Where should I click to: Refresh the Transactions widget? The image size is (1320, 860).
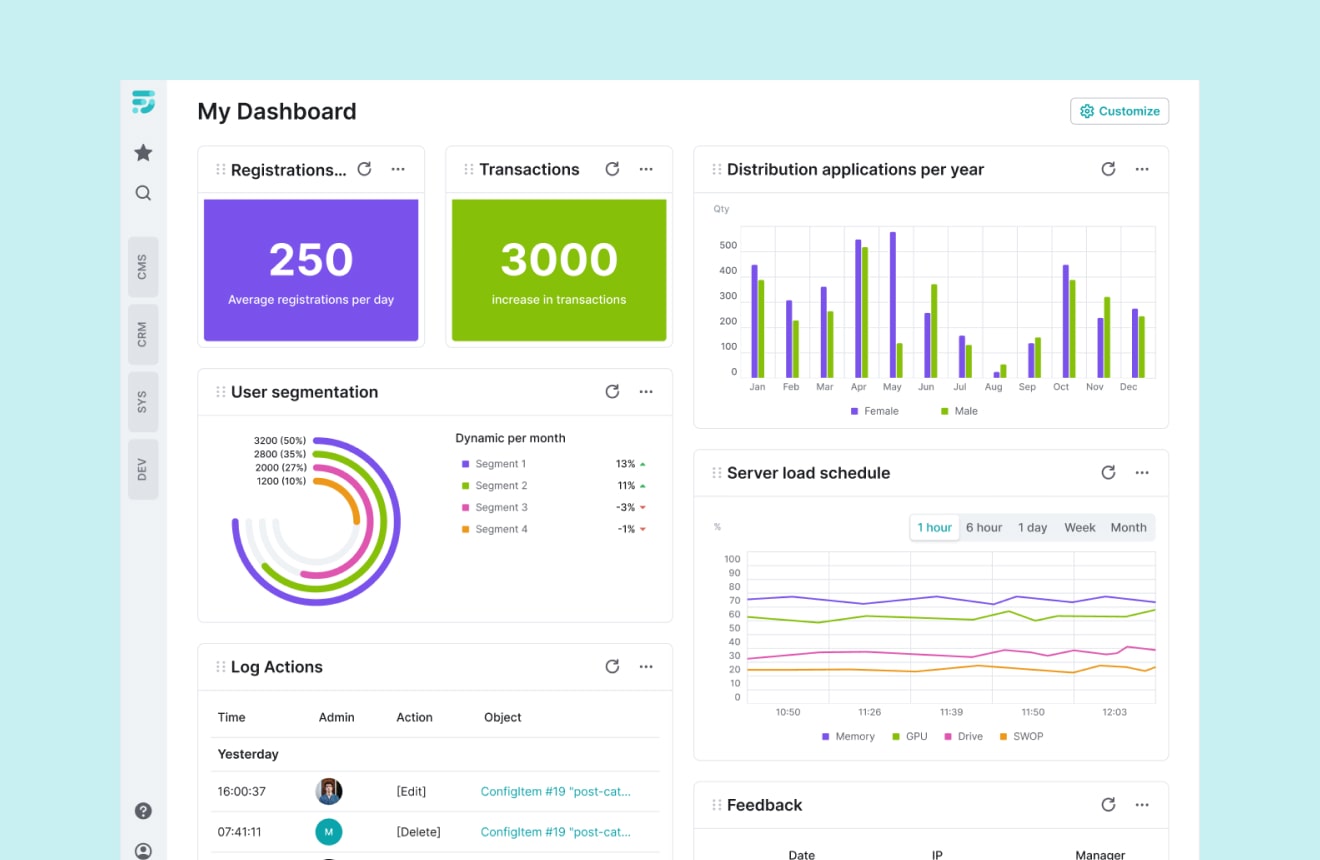[612, 169]
